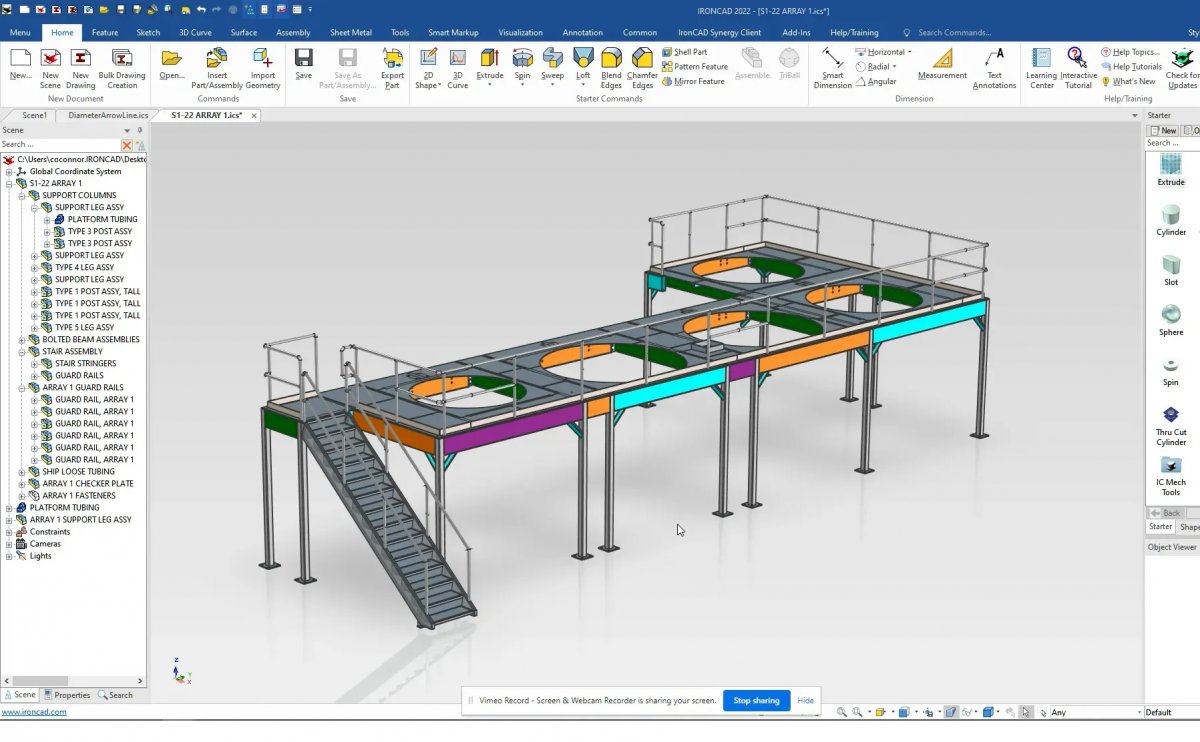Image resolution: width=1200 pixels, height=742 pixels.
Task: Open the Smart Dimension tool
Action: tap(832, 66)
